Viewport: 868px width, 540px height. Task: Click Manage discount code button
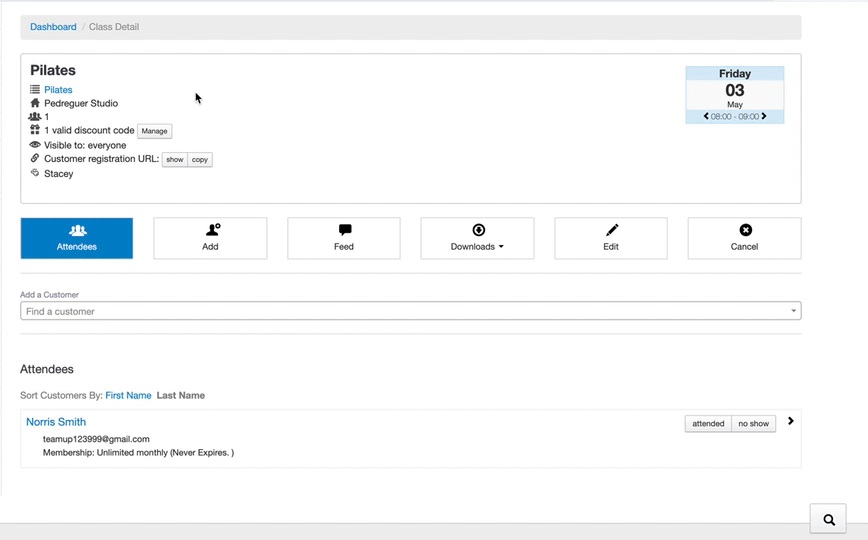coord(154,131)
